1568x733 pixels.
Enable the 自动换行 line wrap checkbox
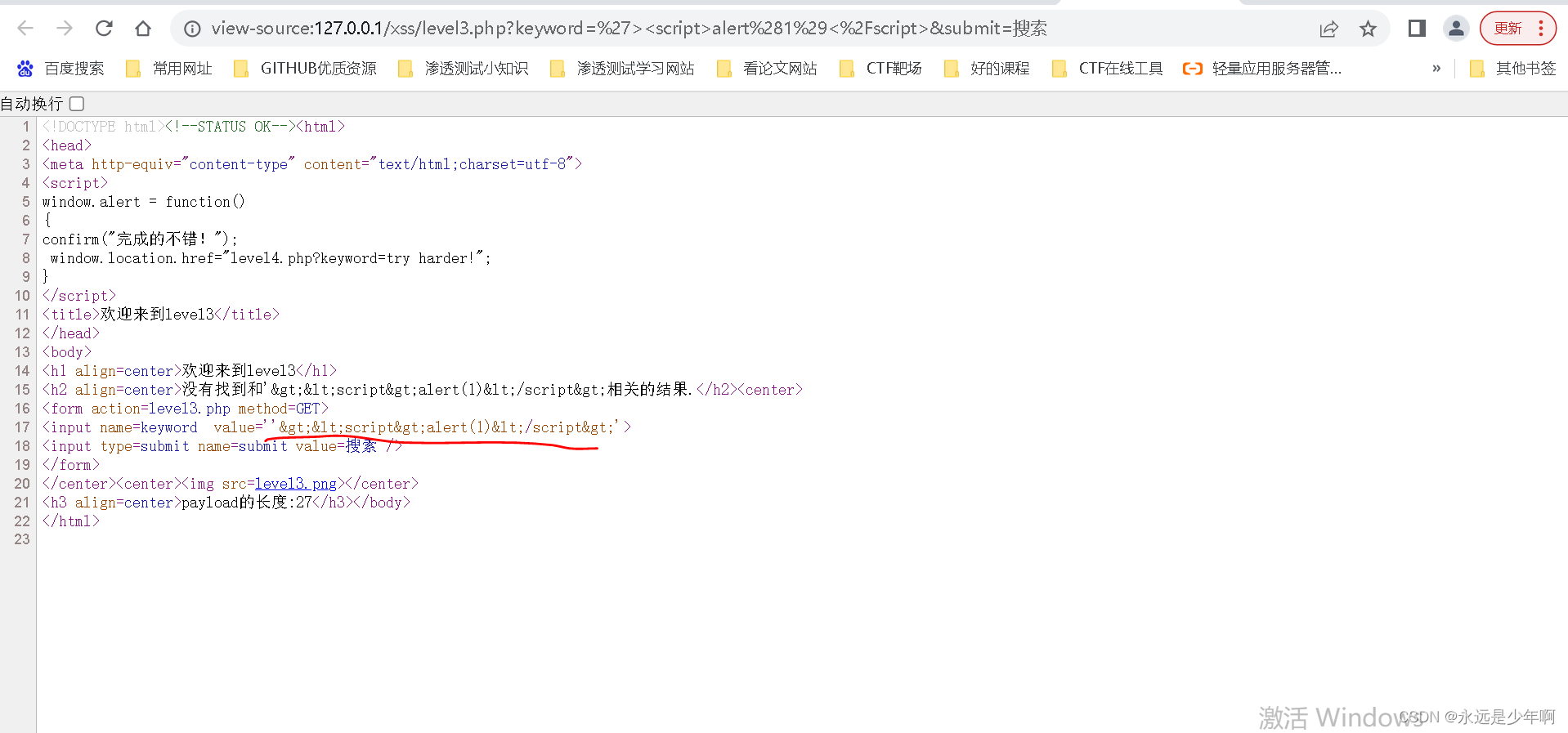[x=77, y=104]
